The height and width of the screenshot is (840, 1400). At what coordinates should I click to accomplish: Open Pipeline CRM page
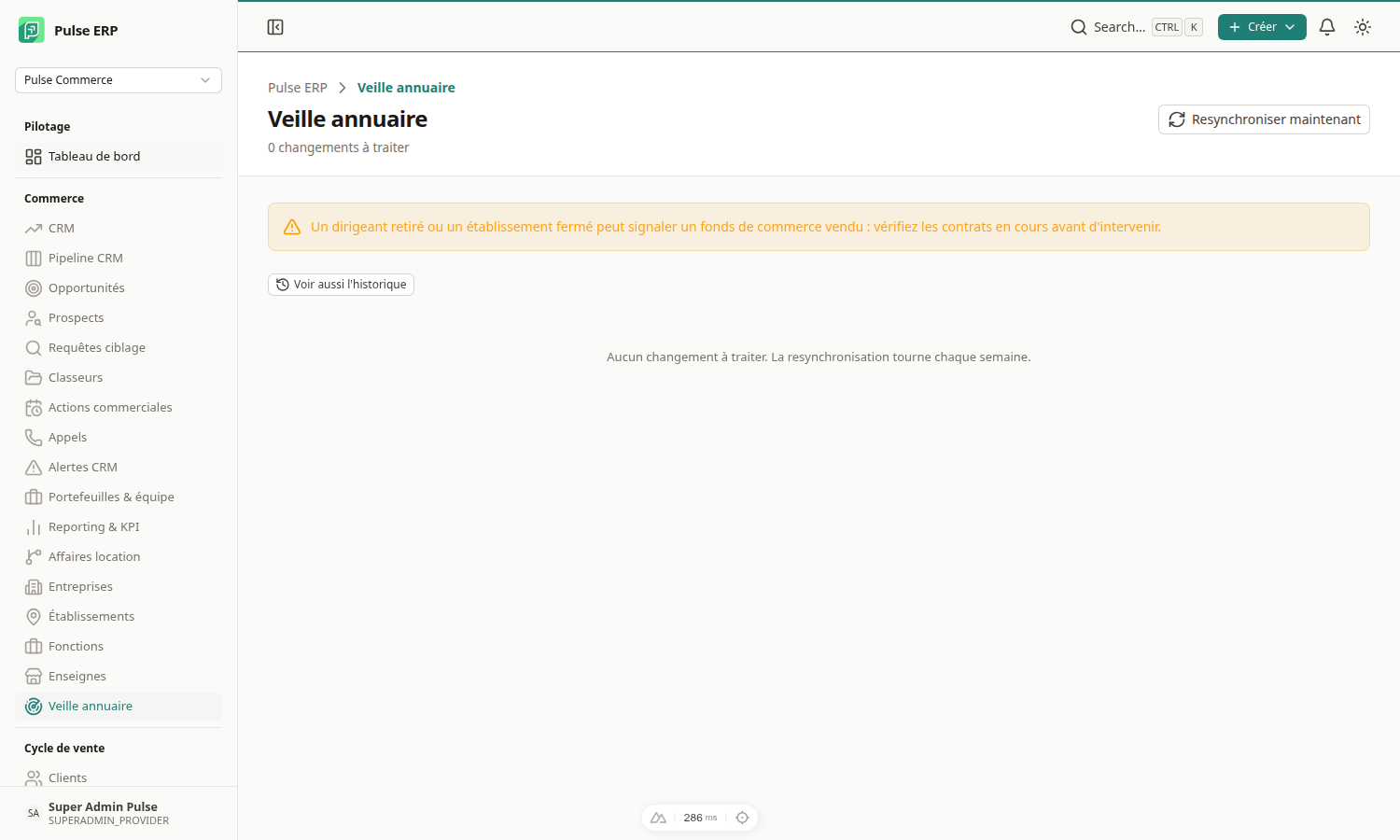click(119, 259)
